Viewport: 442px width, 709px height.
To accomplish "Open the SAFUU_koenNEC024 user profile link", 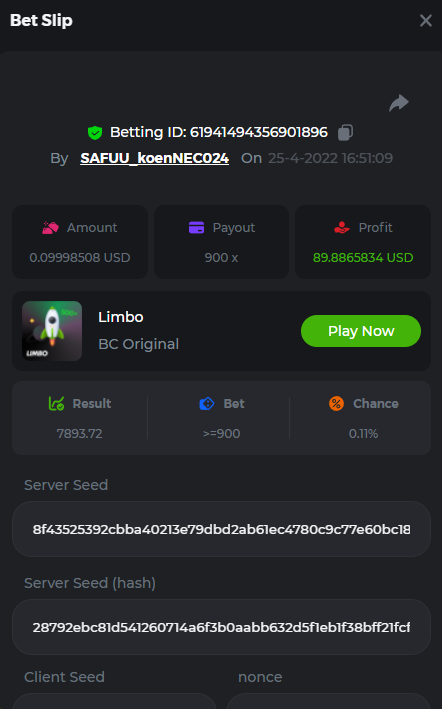I will point(155,158).
